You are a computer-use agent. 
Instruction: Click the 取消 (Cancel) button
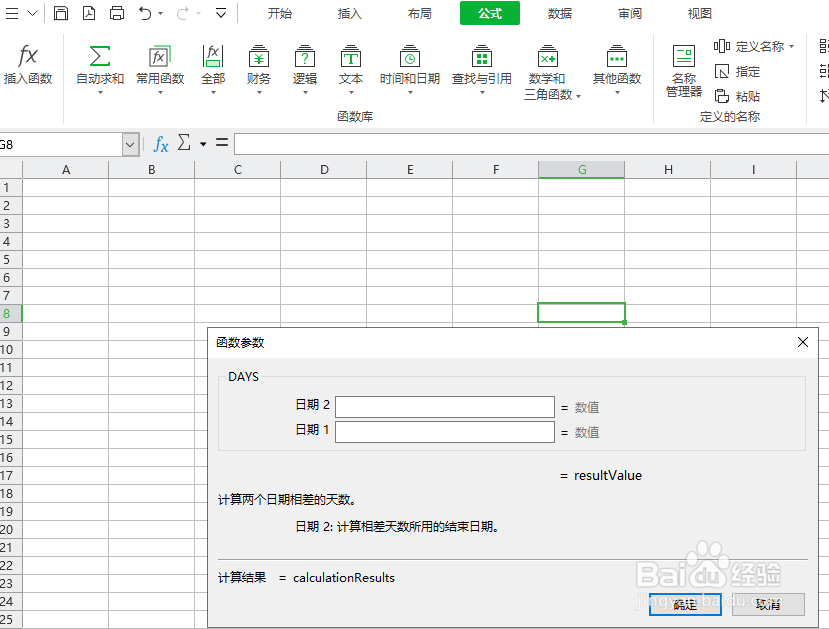(x=767, y=605)
